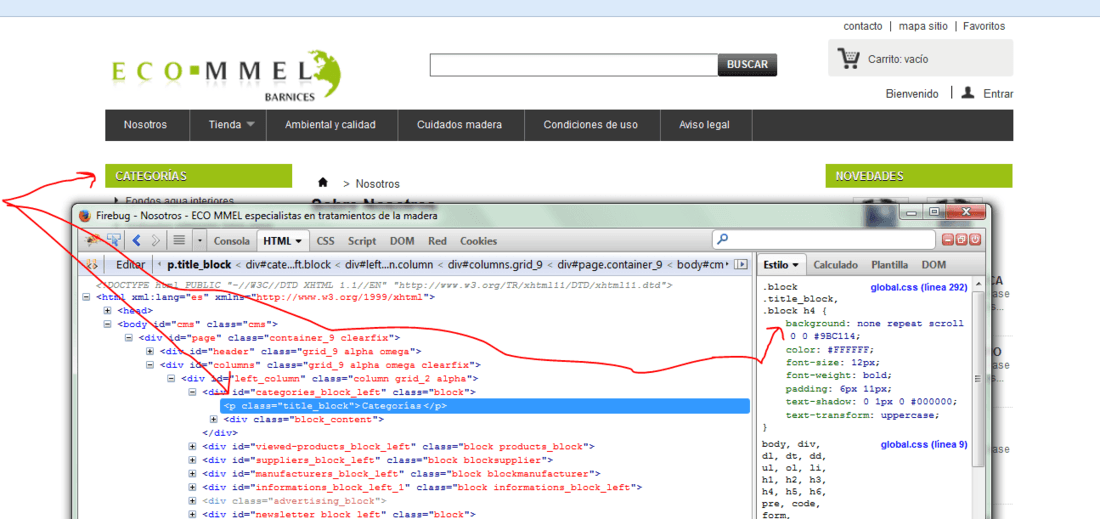
Task: Expand the viewed-products_block_left node
Action: click(193, 446)
